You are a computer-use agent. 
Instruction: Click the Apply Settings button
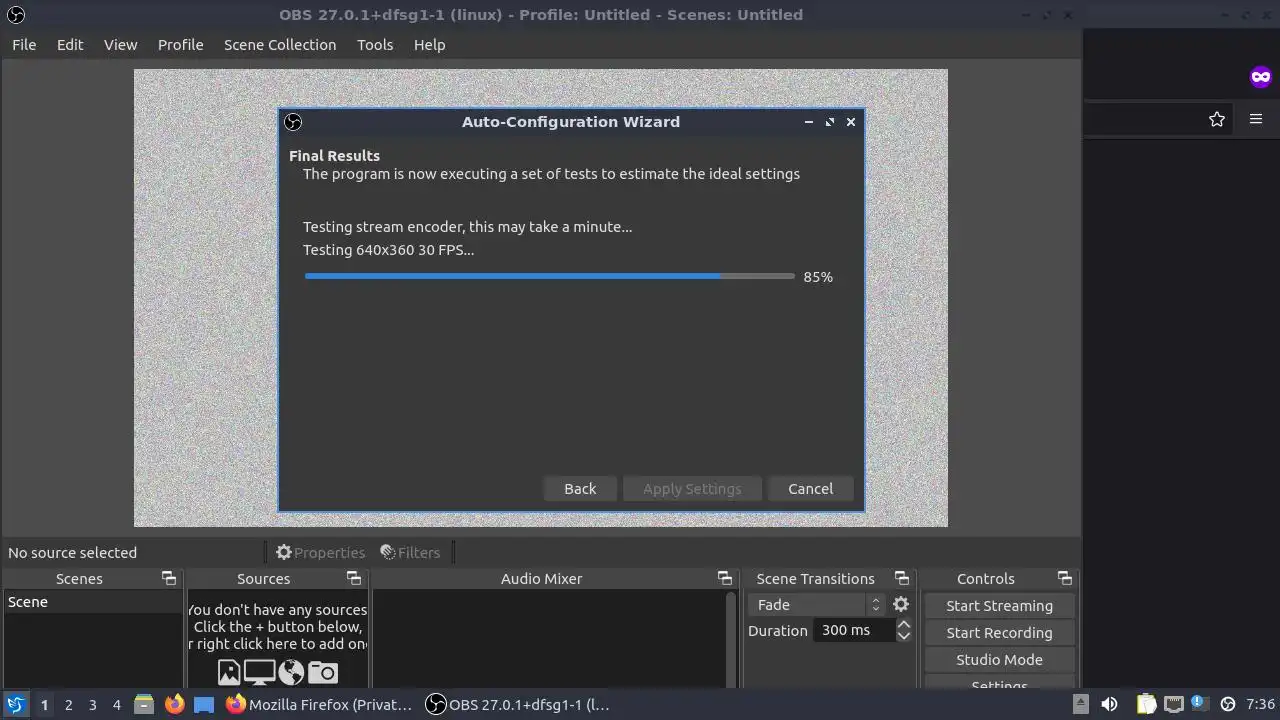coord(692,489)
